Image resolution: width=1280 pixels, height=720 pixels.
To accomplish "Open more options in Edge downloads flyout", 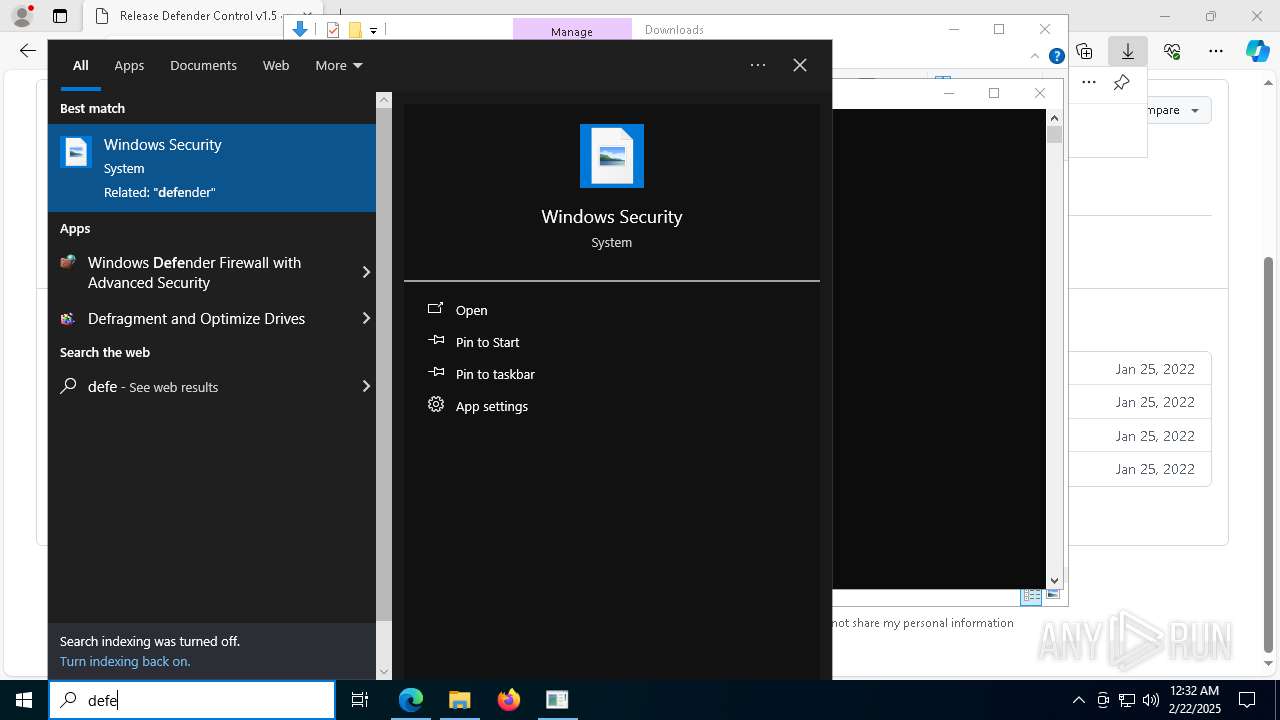I will click(x=1089, y=82).
